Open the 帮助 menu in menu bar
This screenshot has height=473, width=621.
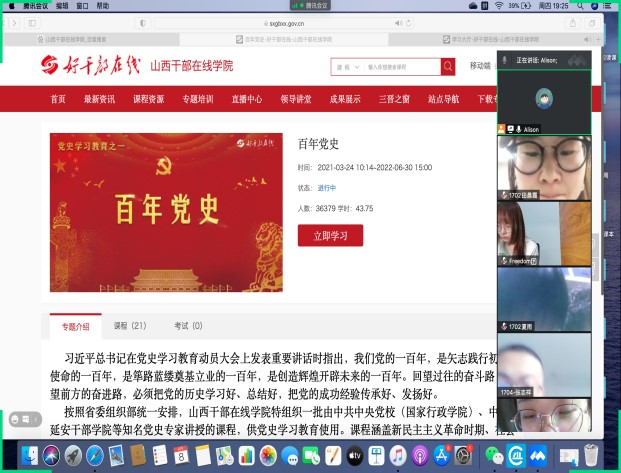(103, 5)
